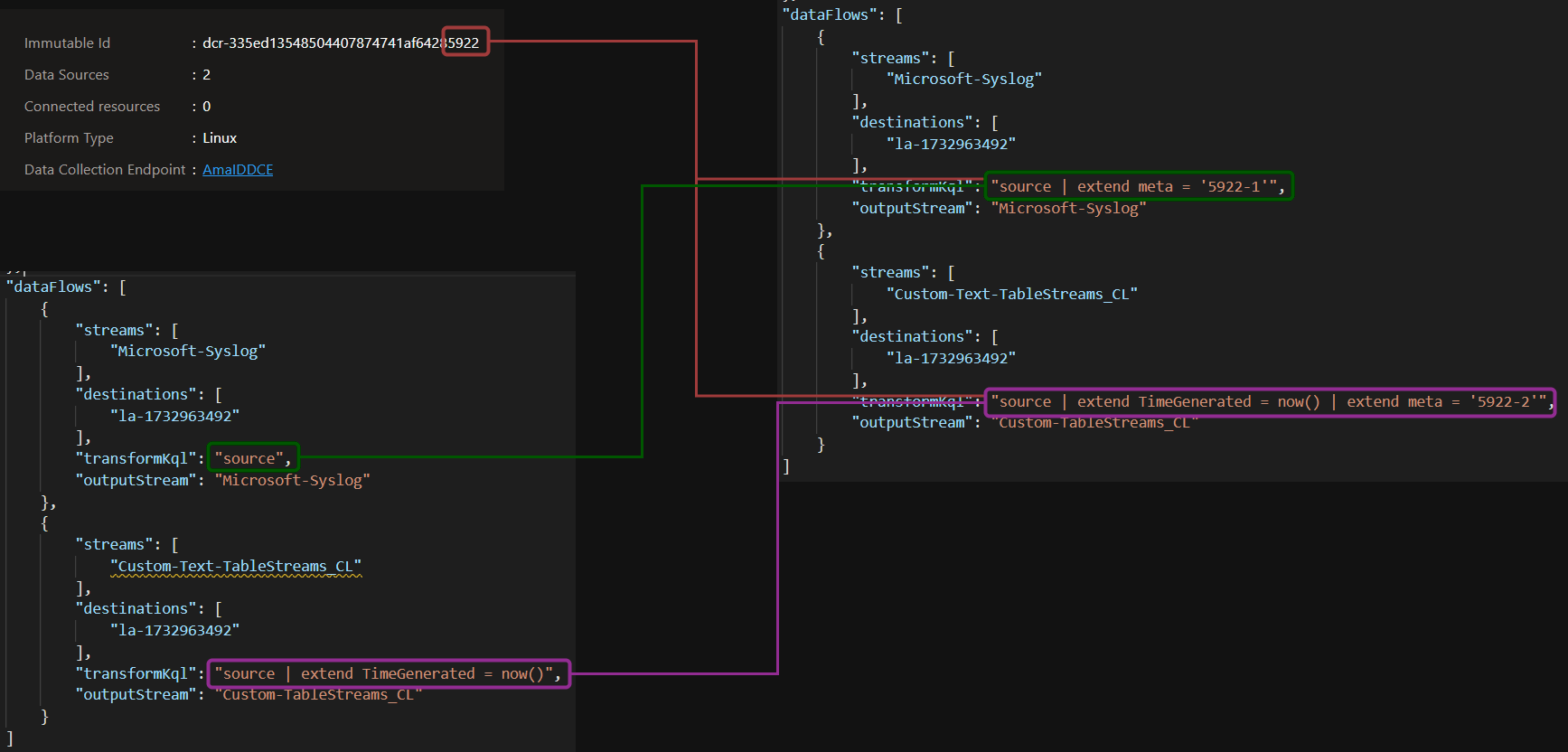This screenshot has height=752, width=1568.
Task: Click the purple-boxed transformKql value ending in now()
Action: click(388, 674)
